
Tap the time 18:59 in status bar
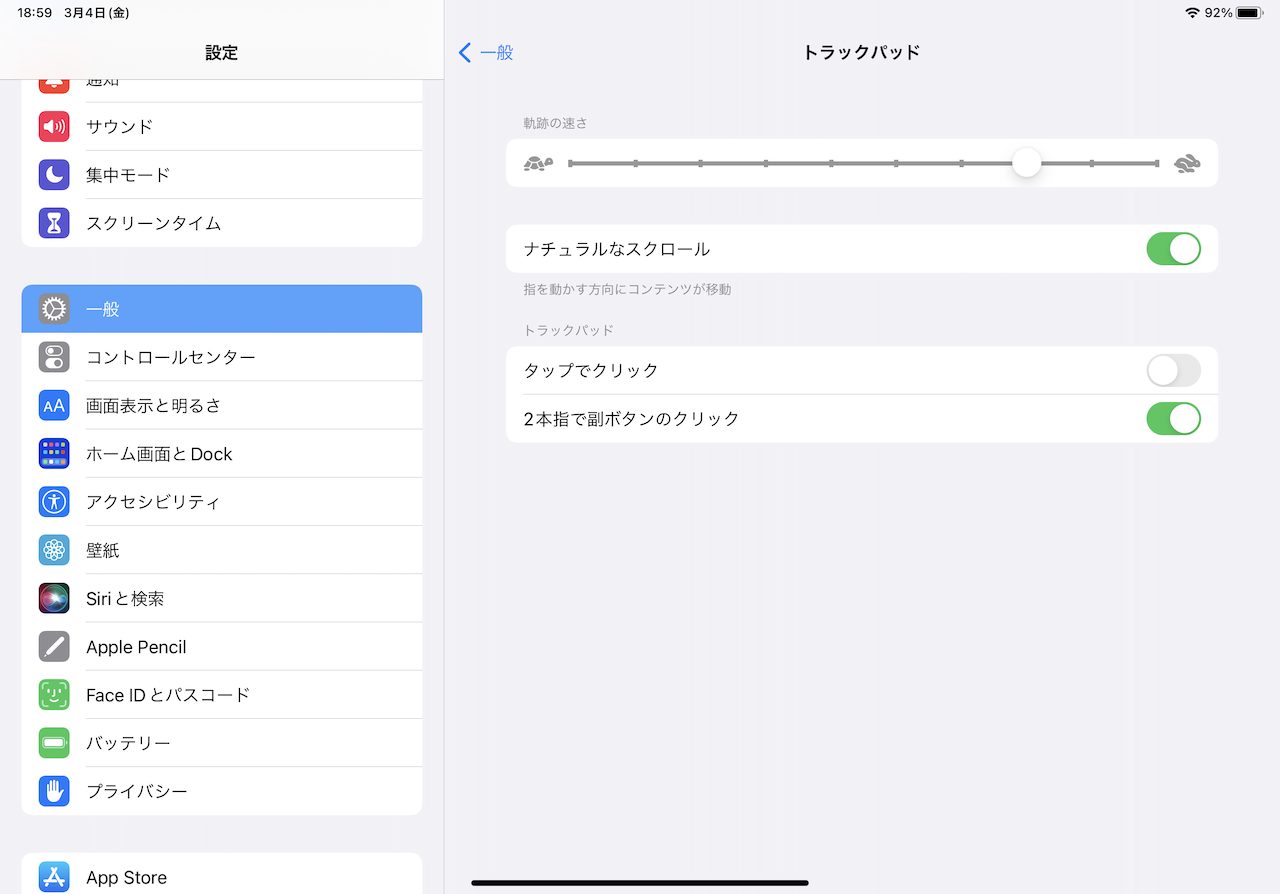(x=34, y=13)
